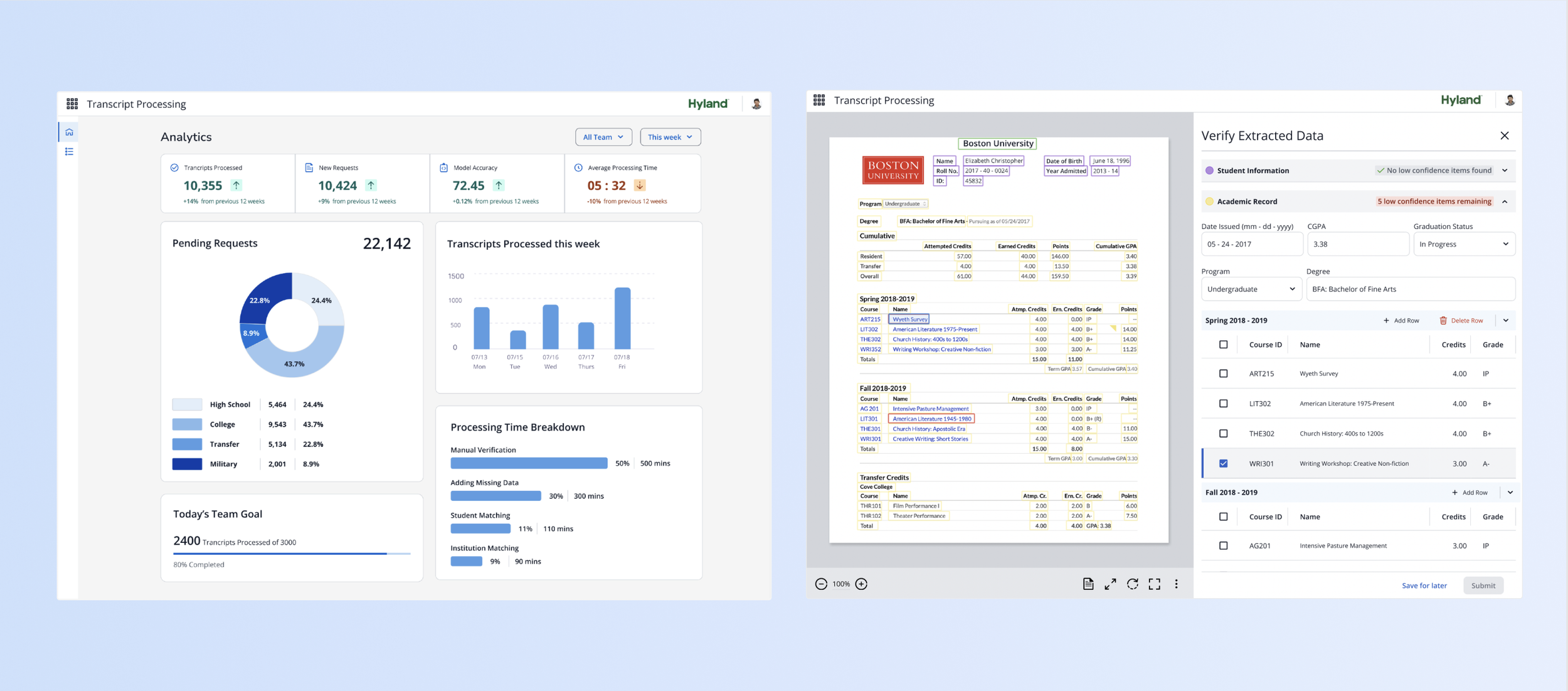Toggle fullscreen frame icon in viewer
Image resolution: width=1568 pixels, height=691 pixels.
1154,584
